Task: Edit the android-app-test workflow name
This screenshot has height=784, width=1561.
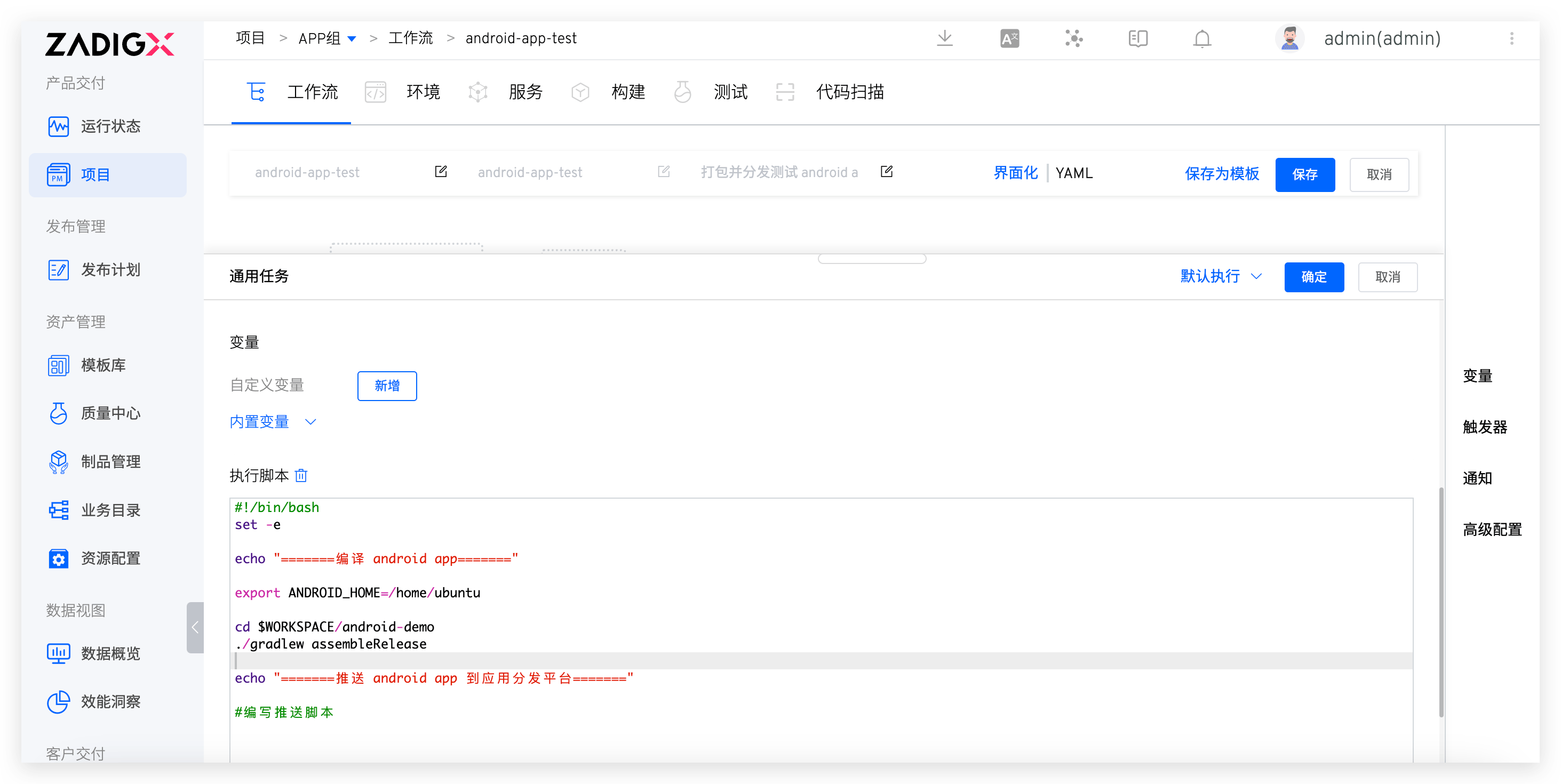Action: [x=441, y=172]
